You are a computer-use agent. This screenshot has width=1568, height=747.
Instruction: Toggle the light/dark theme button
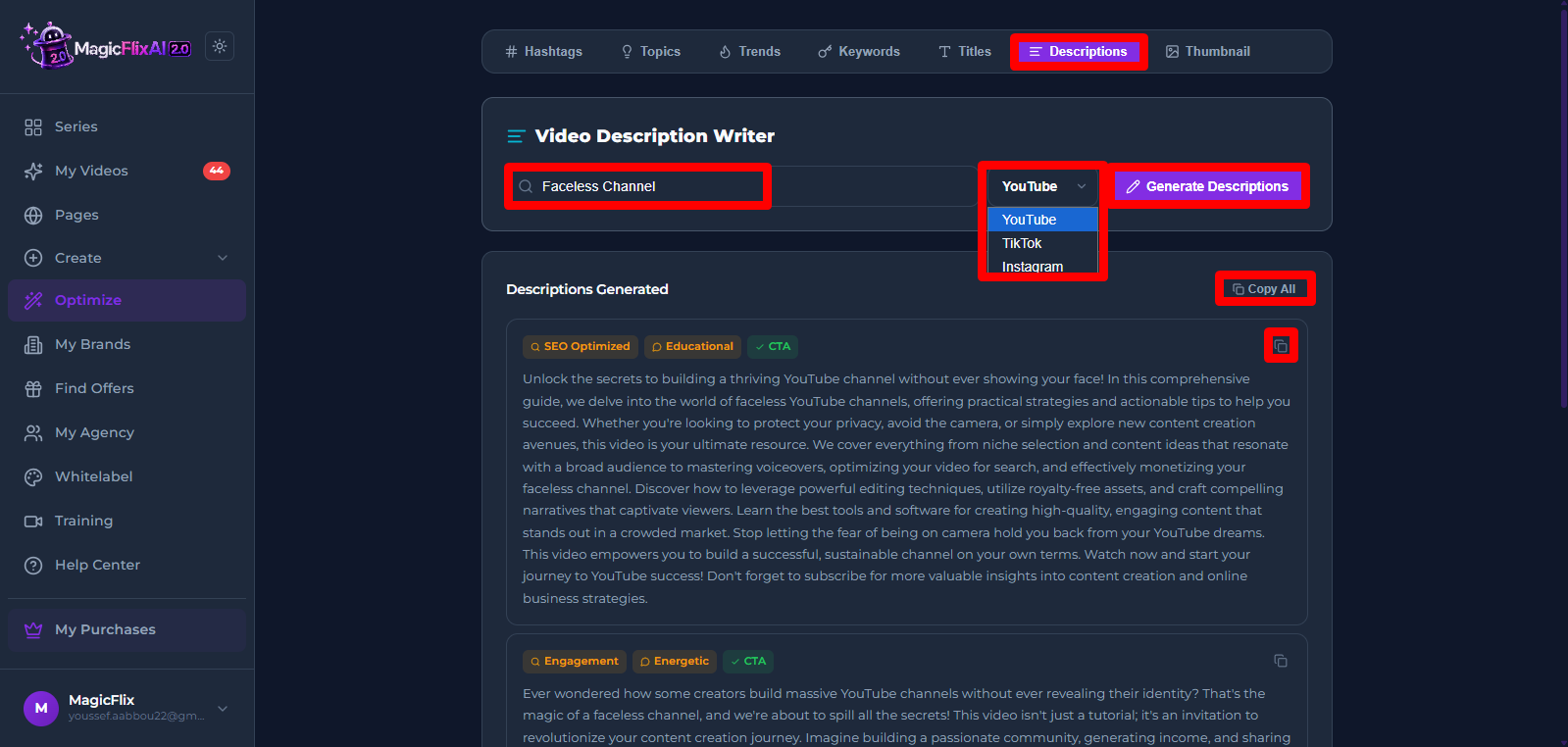pyautogui.click(x=220, y=46)
